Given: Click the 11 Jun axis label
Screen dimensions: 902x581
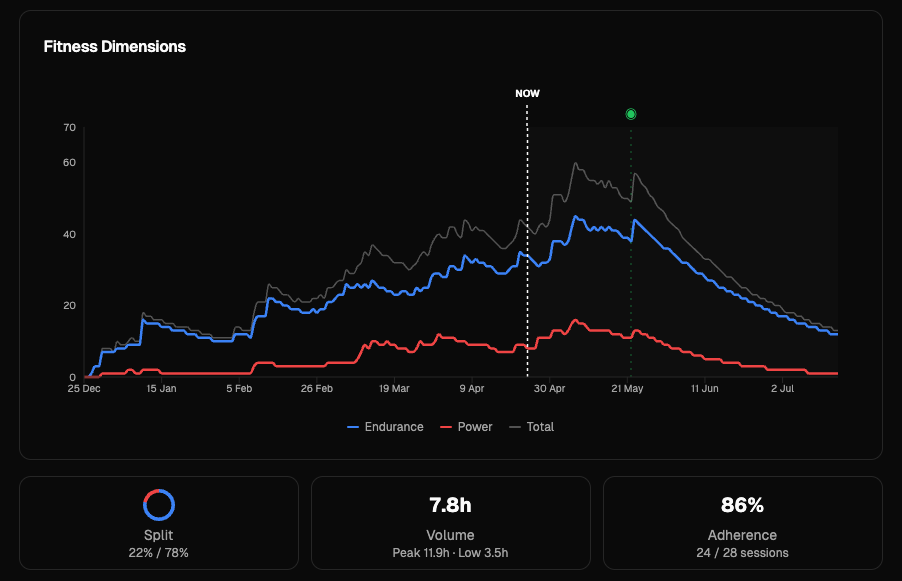Looking at the screenshot, I should click(705, 388).
